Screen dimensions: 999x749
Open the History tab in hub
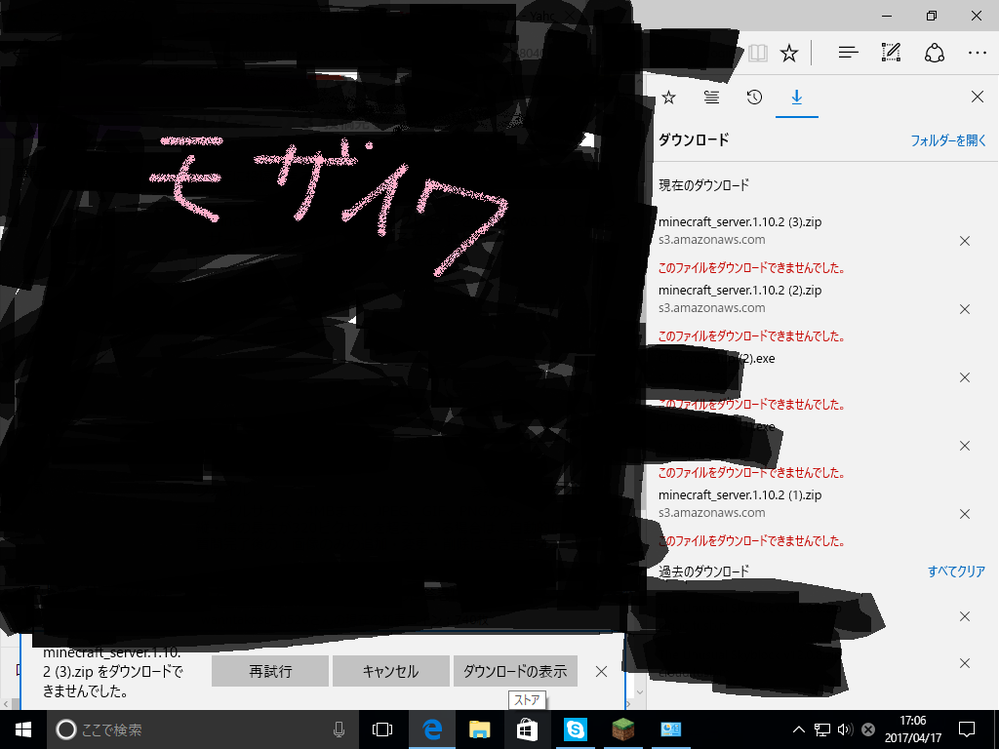click(x=754, y=97)
